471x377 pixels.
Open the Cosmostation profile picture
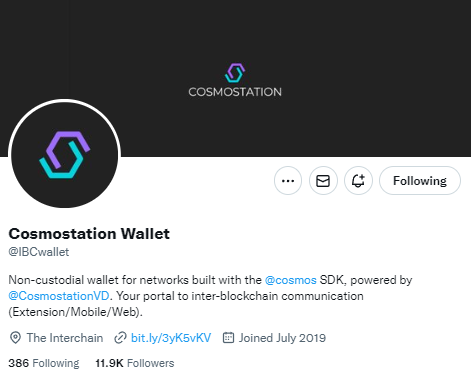(x=65, y=154)
